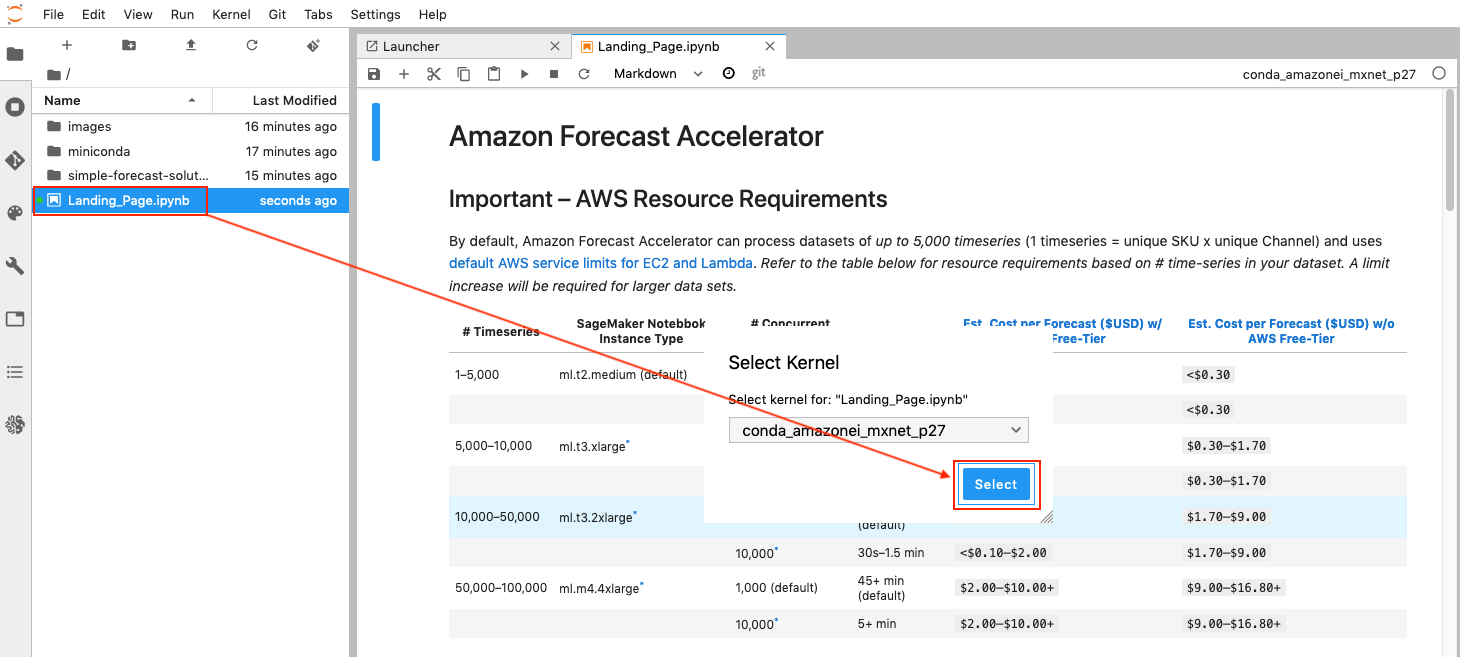Save the notebook with the disk icon

tap(374, 74)
